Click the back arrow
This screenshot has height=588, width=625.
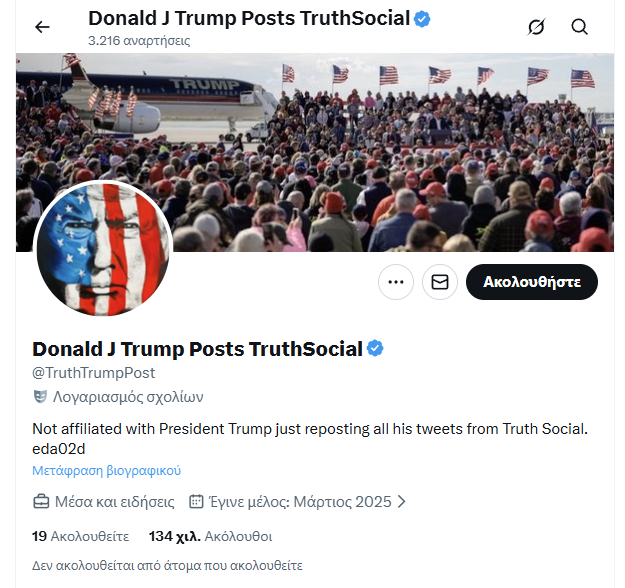pos(42,27)
